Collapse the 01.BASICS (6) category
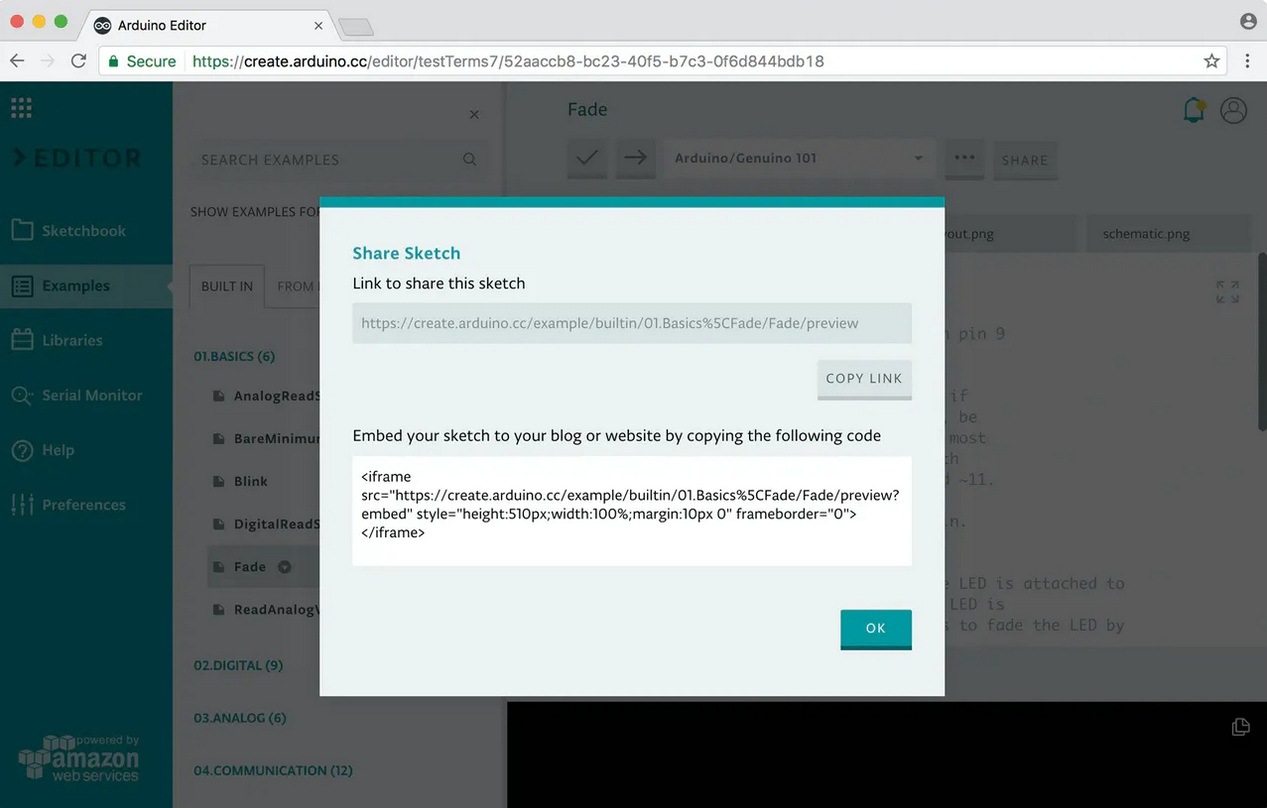The width and height of the screenshot is (1267, 808). click(x=234, y=356)
